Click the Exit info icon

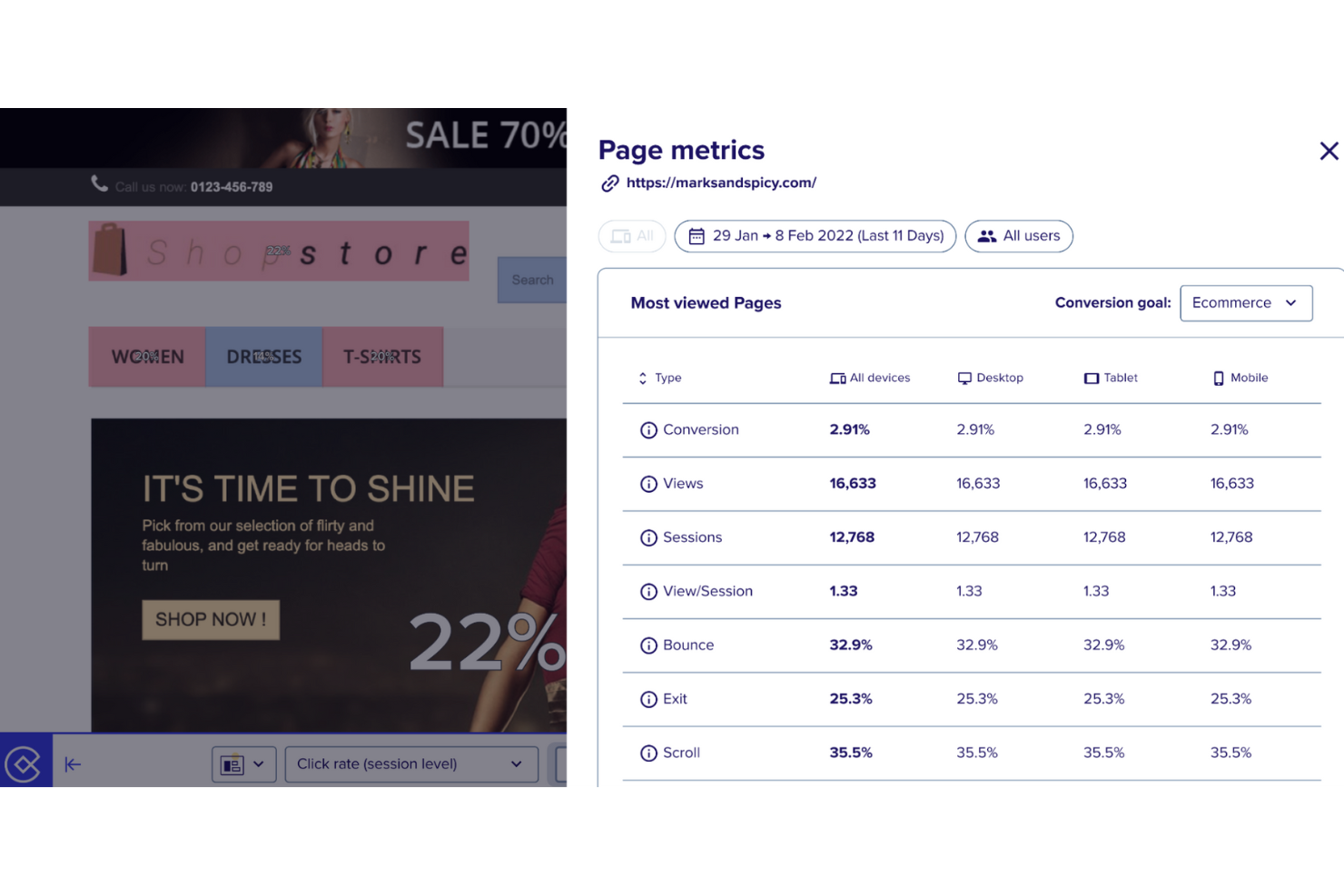click(x=648, y=699)
